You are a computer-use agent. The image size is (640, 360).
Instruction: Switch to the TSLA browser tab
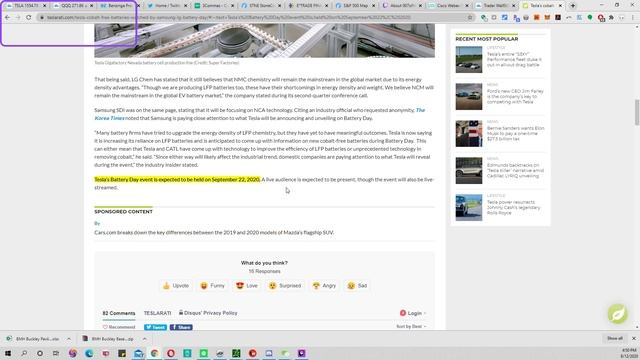click(x=25, y=6)
